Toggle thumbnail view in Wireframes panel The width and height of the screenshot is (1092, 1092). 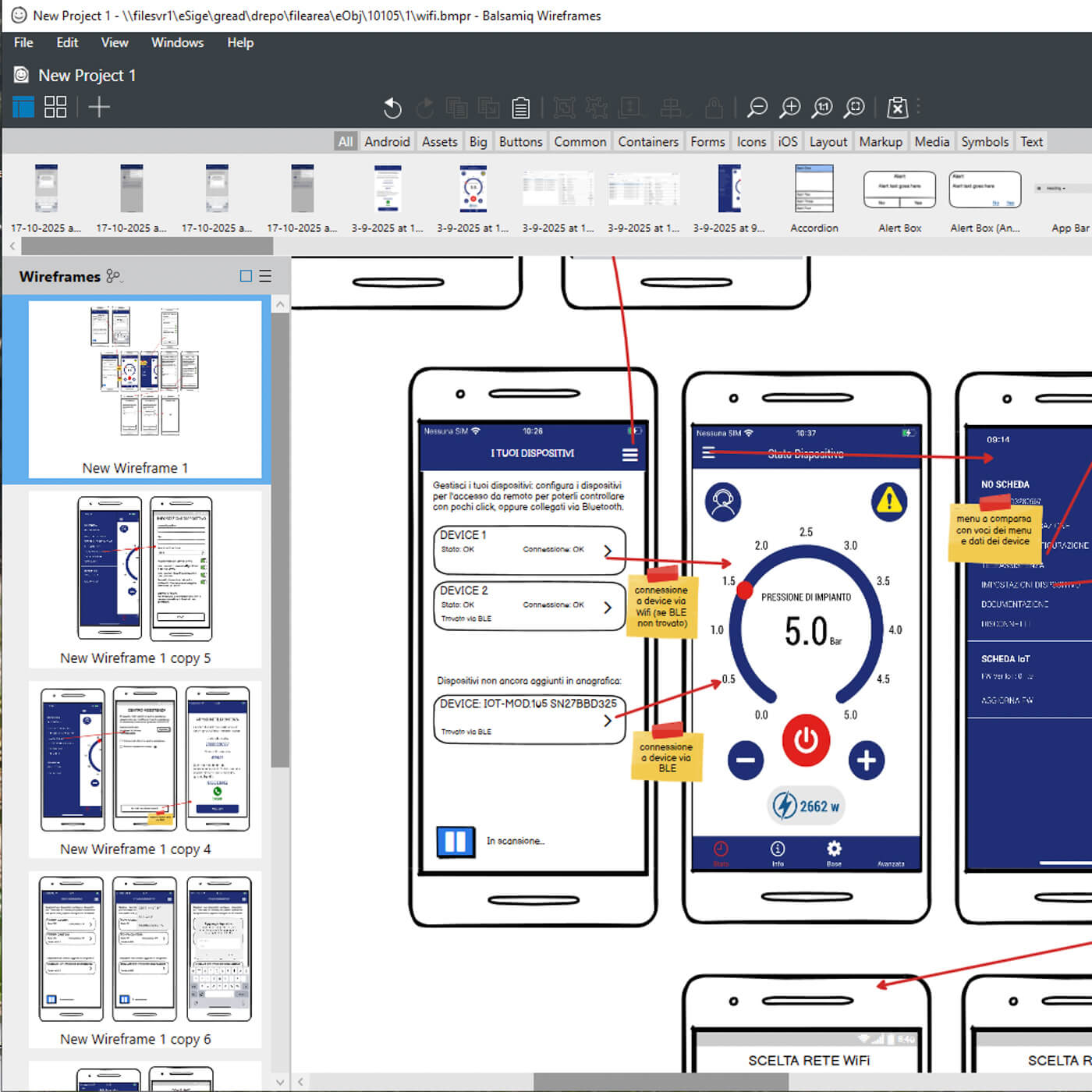[246, 275]
